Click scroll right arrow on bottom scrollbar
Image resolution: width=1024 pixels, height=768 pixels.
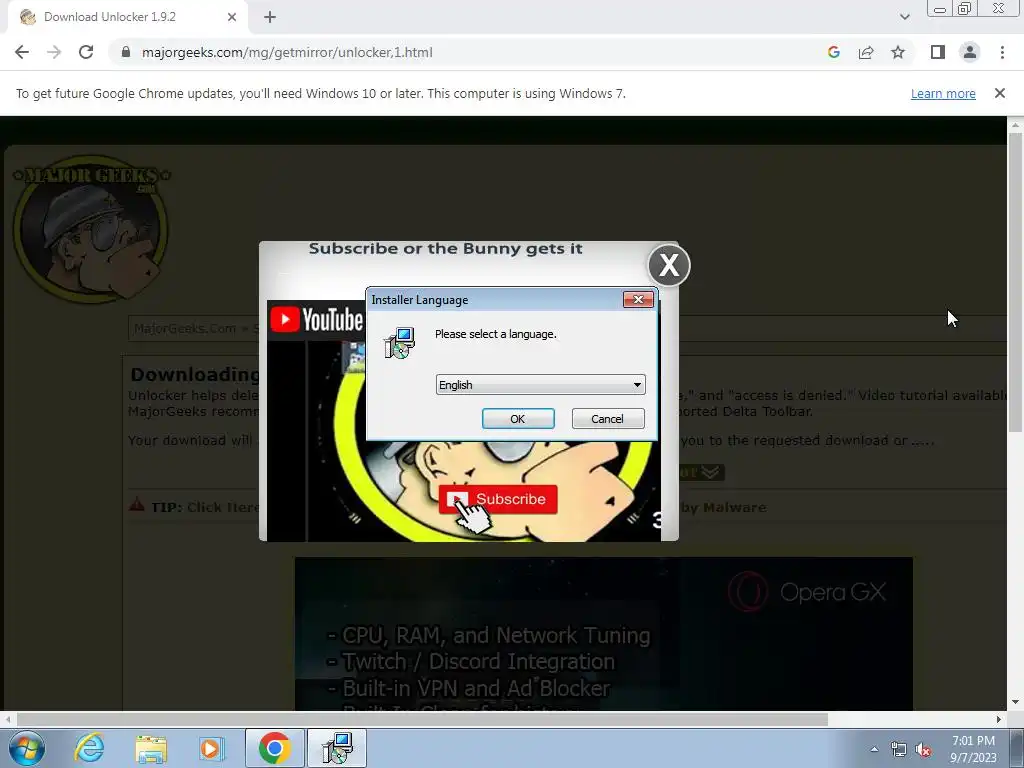(x=999, y=720)
